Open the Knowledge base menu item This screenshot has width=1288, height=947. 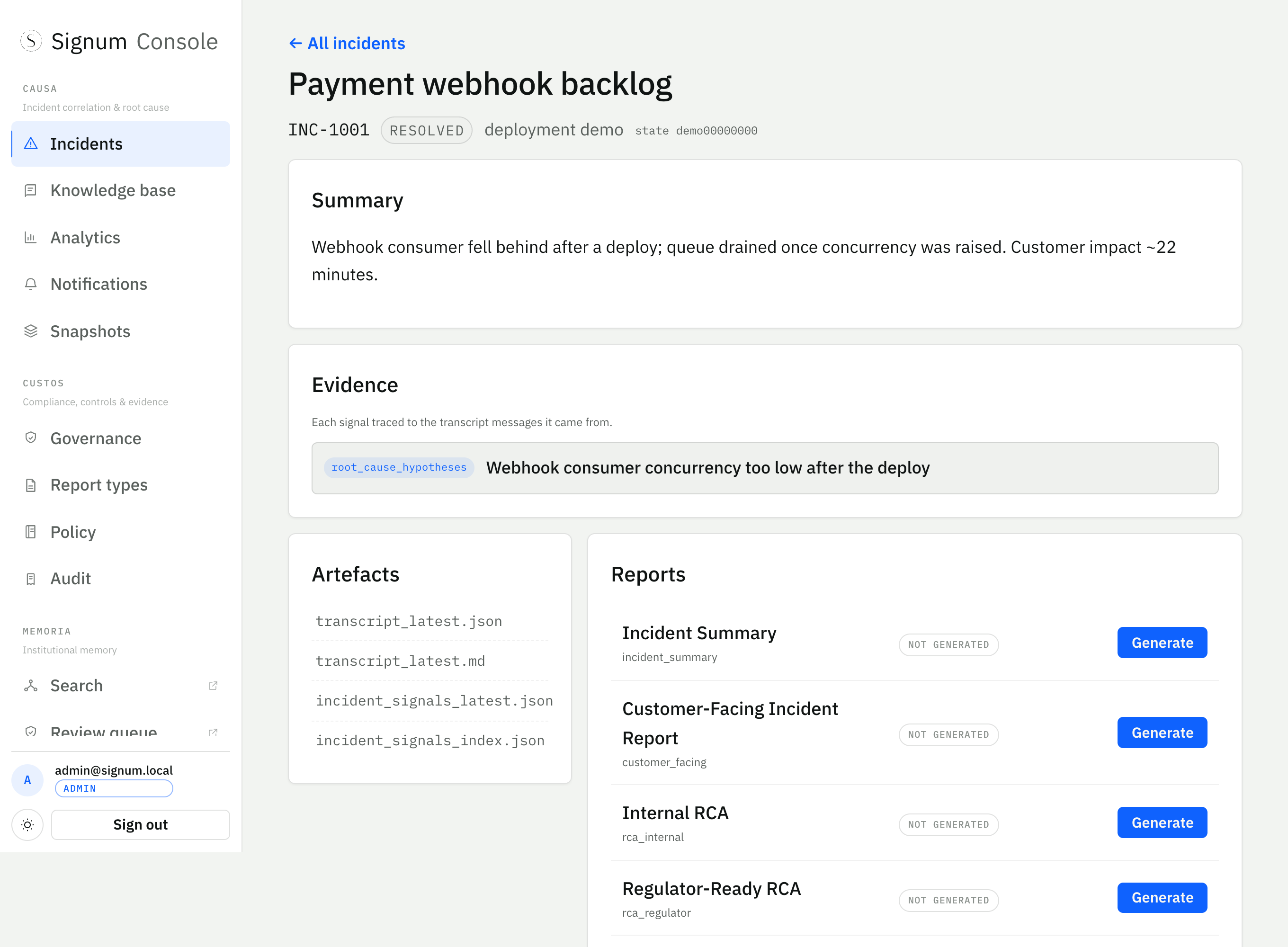(120, 190)
